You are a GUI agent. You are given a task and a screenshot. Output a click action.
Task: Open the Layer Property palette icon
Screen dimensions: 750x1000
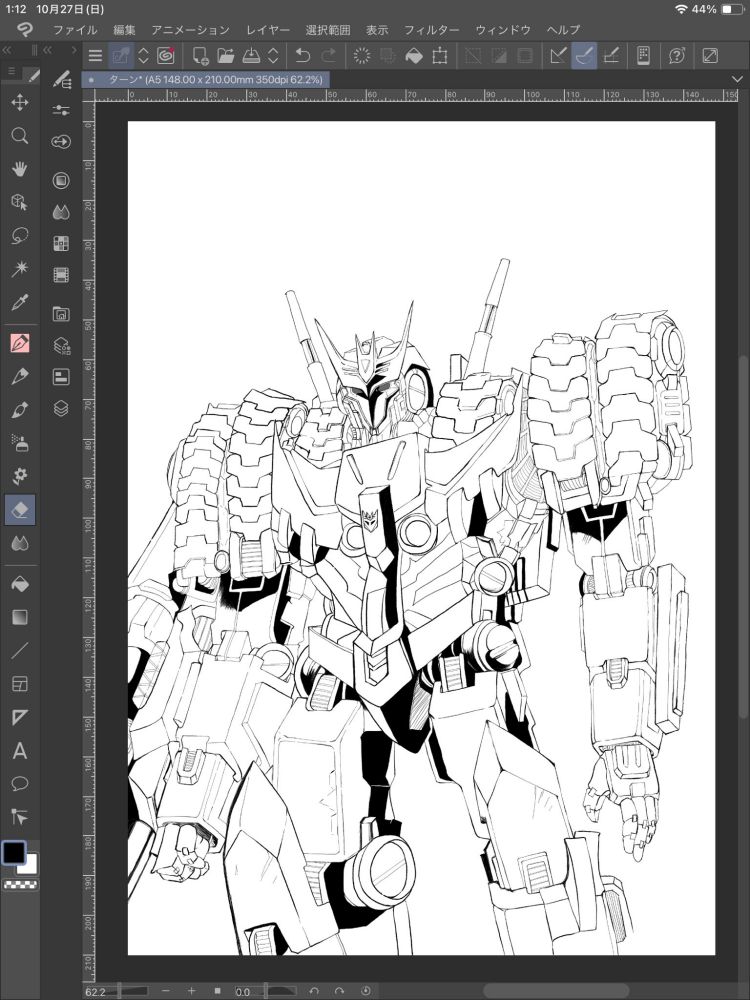61,377
